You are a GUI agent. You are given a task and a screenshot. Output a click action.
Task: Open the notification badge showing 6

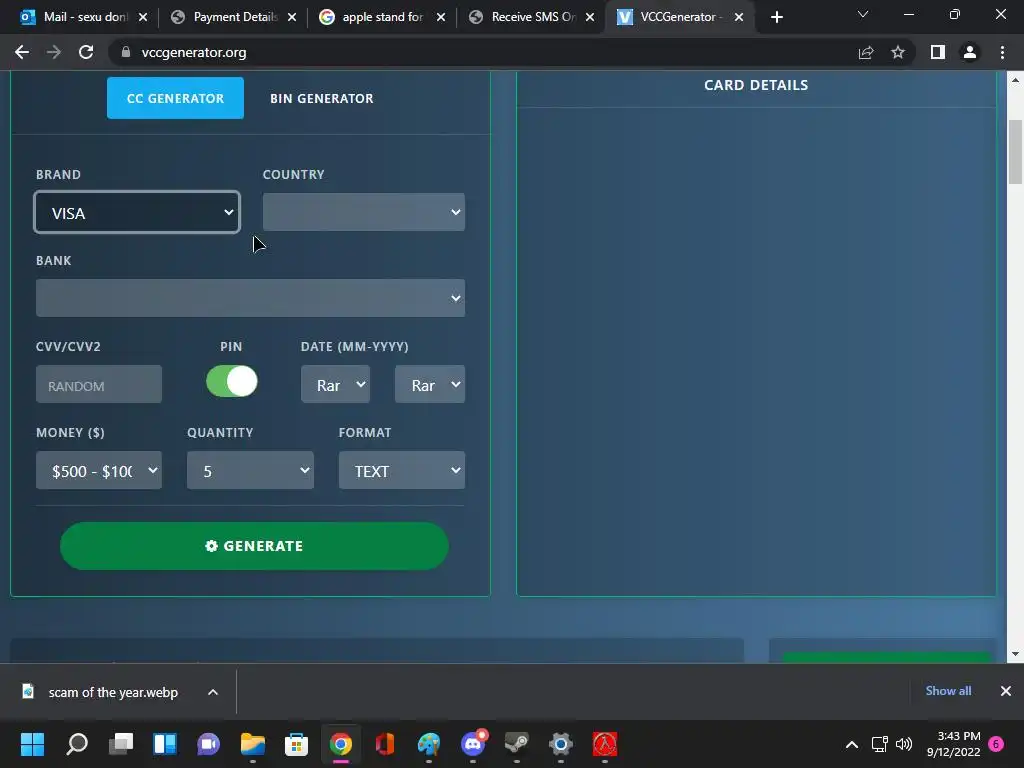(x=996, y=744)
